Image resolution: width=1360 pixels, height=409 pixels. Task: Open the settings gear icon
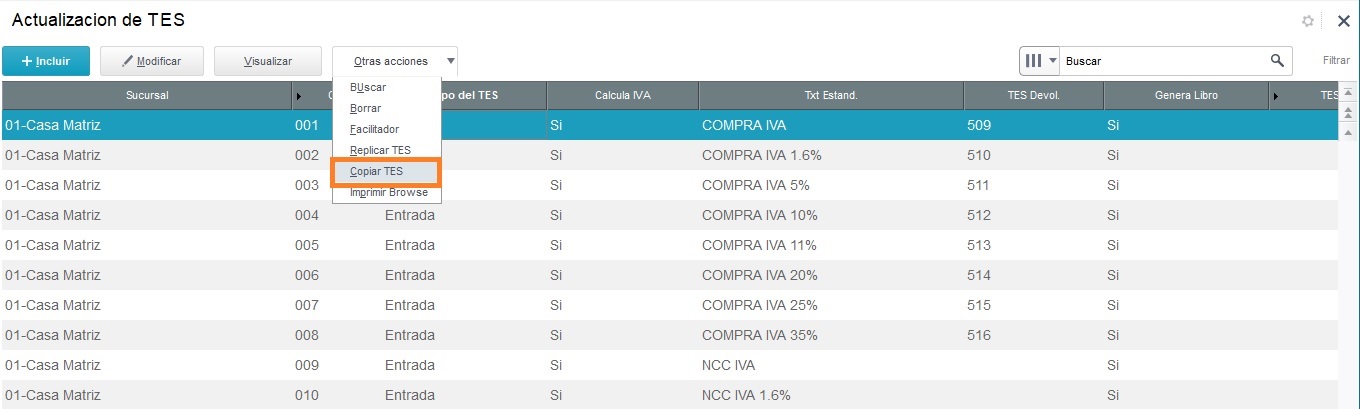(x=1308, y=21)
